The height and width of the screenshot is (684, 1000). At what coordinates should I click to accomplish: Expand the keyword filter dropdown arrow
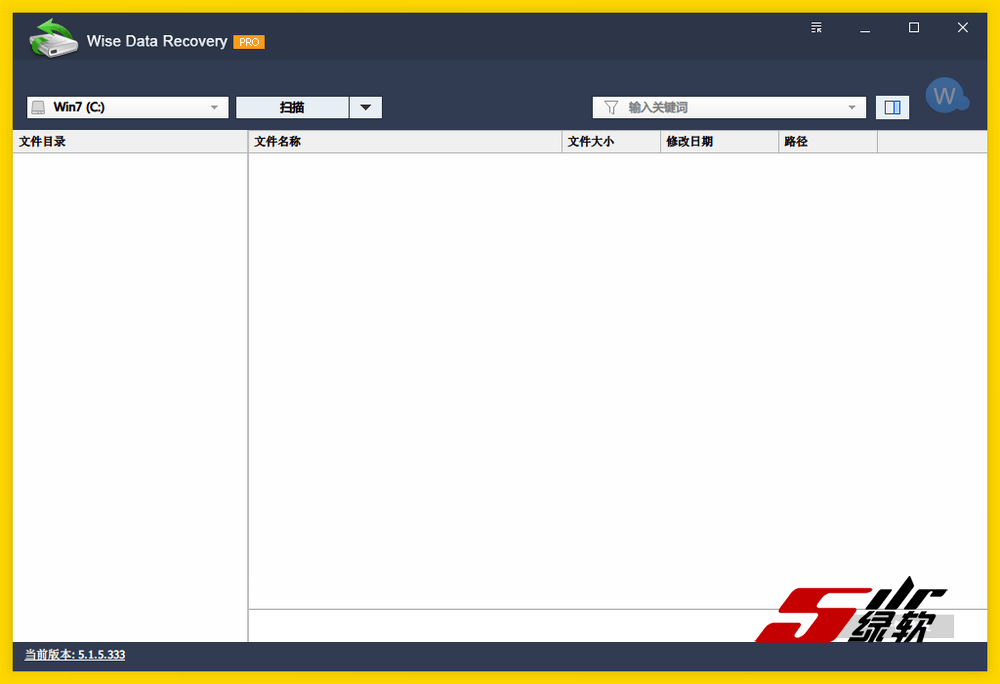[852, 107]
